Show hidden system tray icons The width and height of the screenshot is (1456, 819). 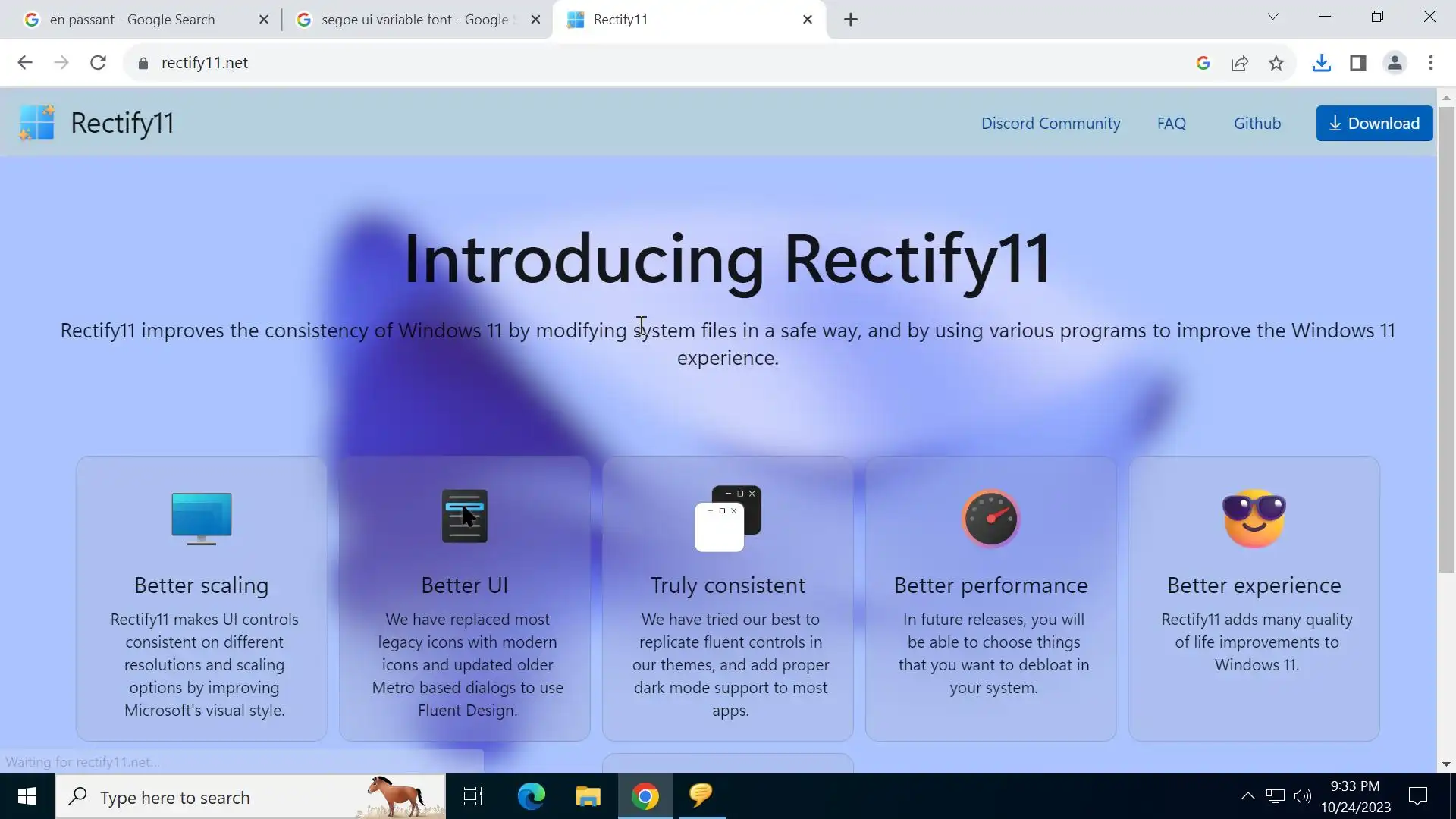(1247, 796)
